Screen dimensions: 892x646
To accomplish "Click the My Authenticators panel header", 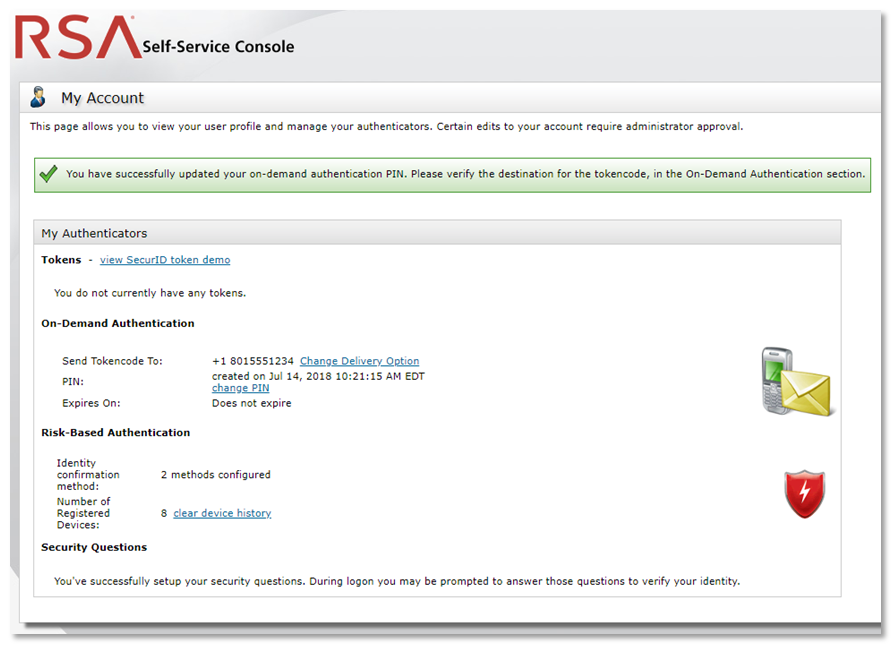I will pyautogui.click(x=94, y=233).
